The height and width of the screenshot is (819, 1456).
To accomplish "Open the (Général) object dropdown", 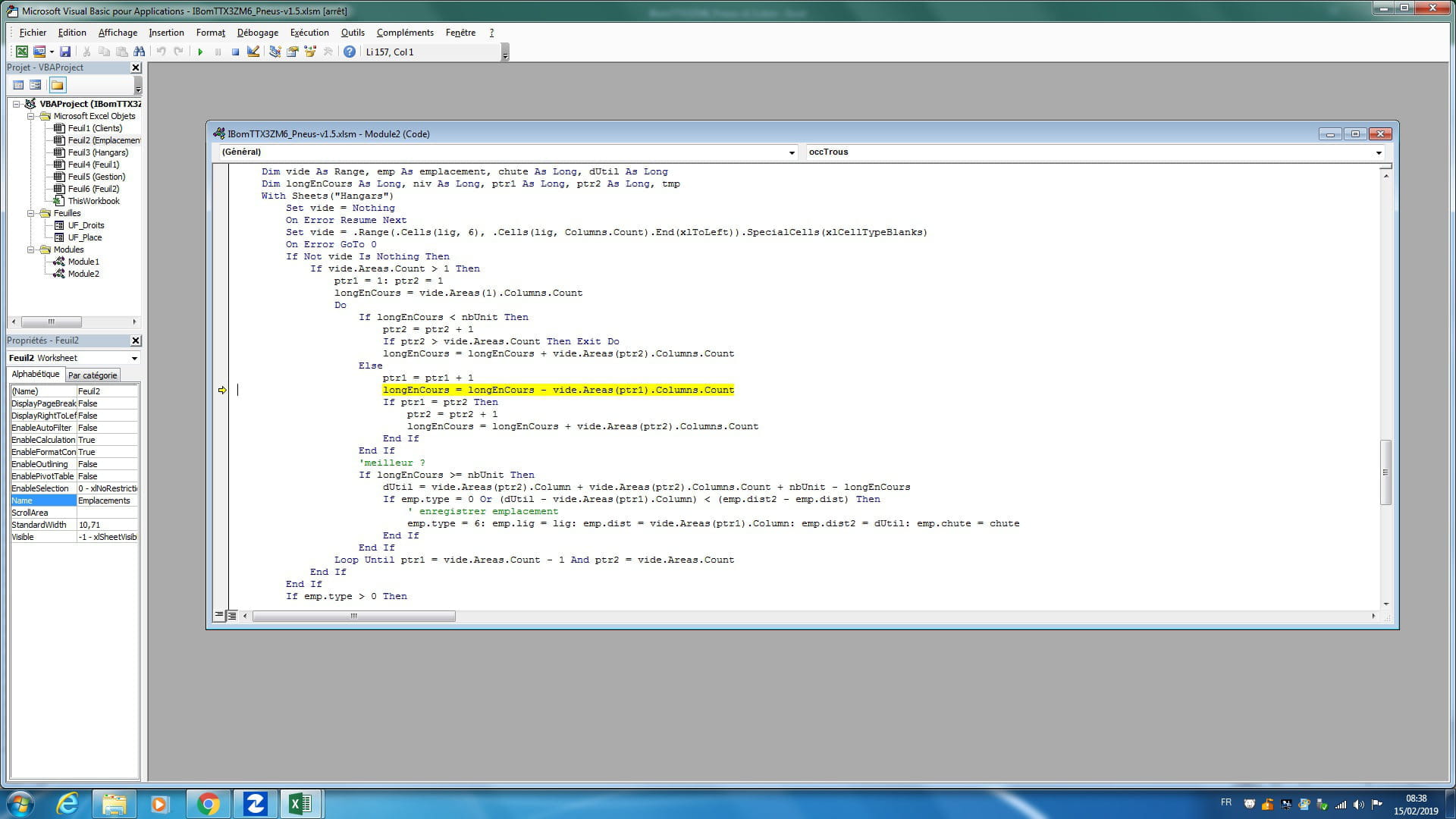I will click(x=792, y=152).
